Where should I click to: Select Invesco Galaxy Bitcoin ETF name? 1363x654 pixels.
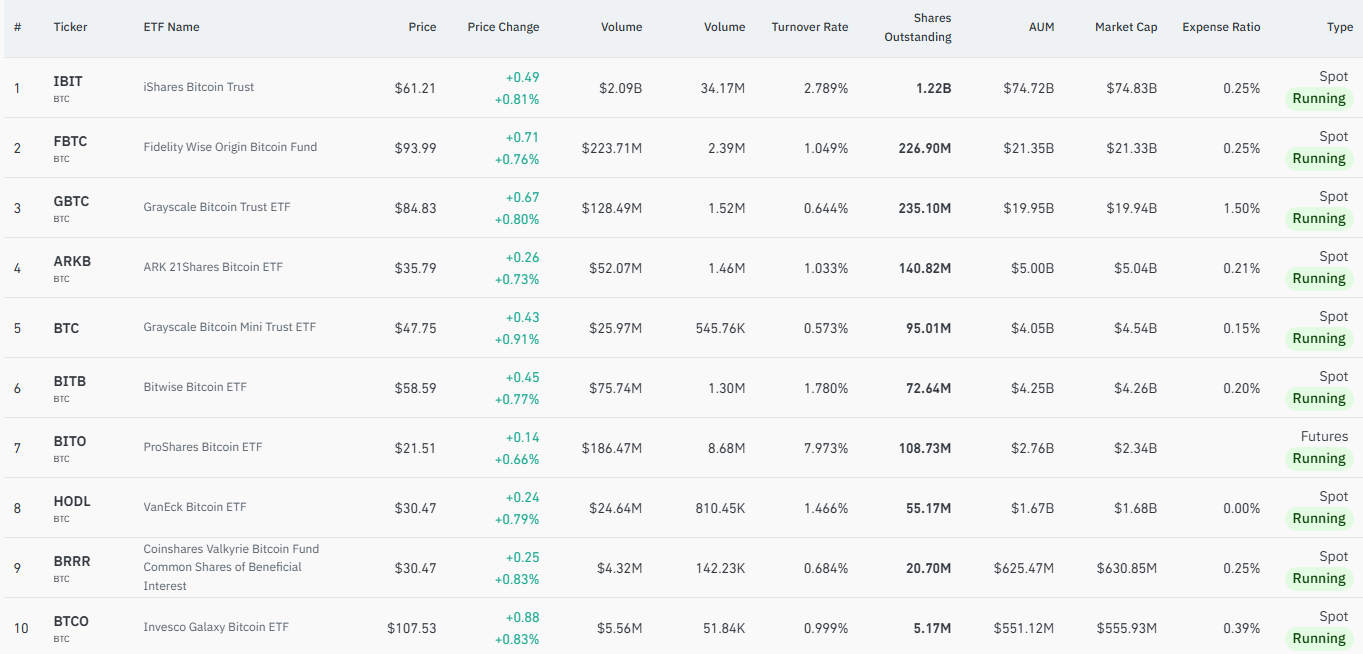[x=216, y=627]
